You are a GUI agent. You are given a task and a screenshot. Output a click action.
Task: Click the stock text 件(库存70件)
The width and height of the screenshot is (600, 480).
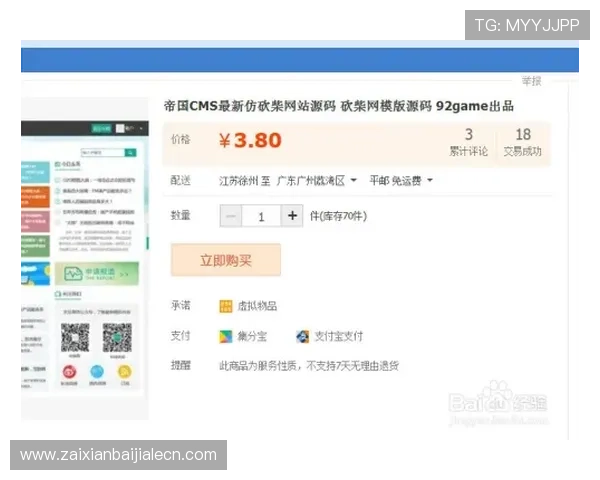click(x=338, y=216)
